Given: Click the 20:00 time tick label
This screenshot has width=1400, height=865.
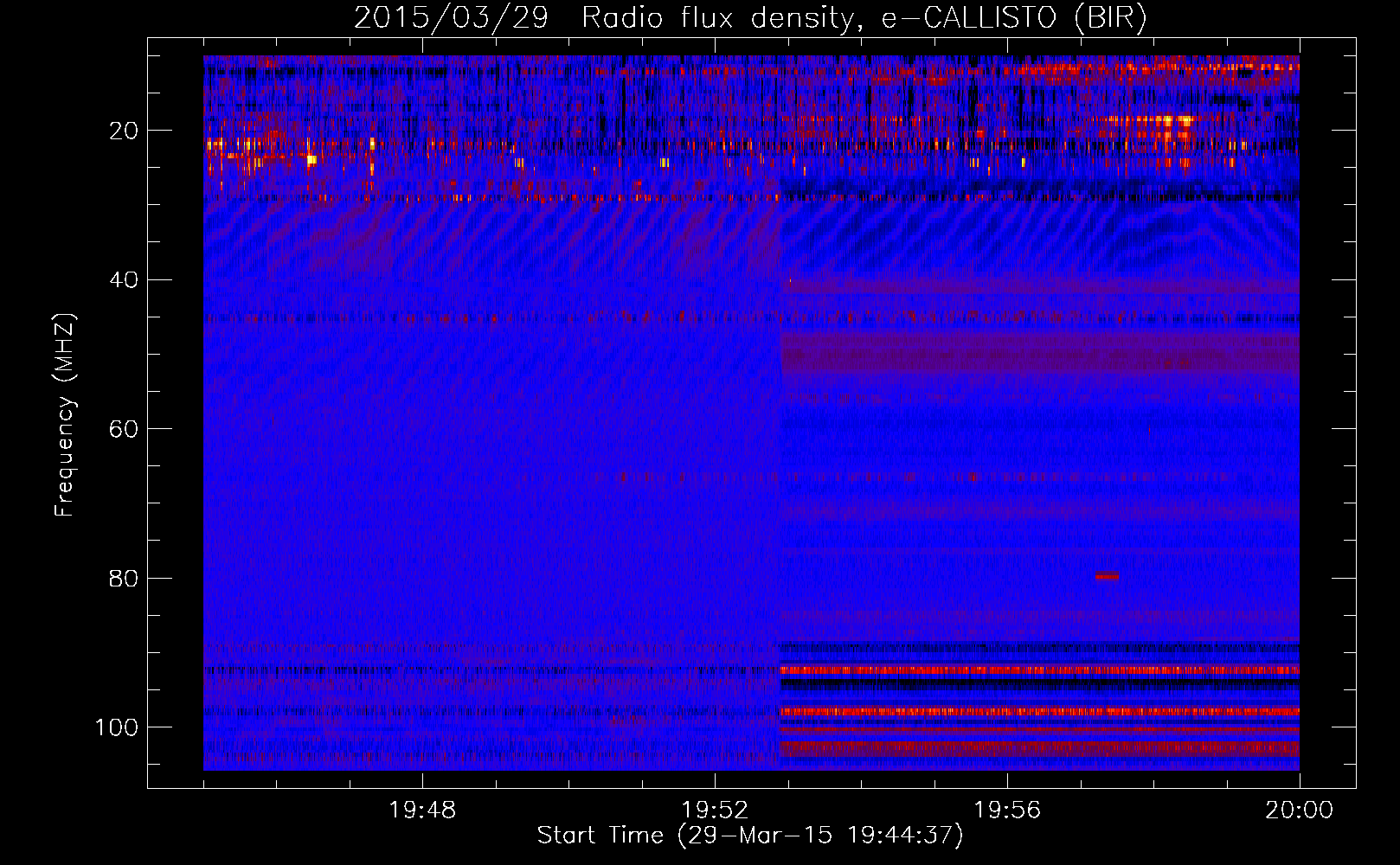Looking at the screenshot, I should click(x=1300, y=811).
